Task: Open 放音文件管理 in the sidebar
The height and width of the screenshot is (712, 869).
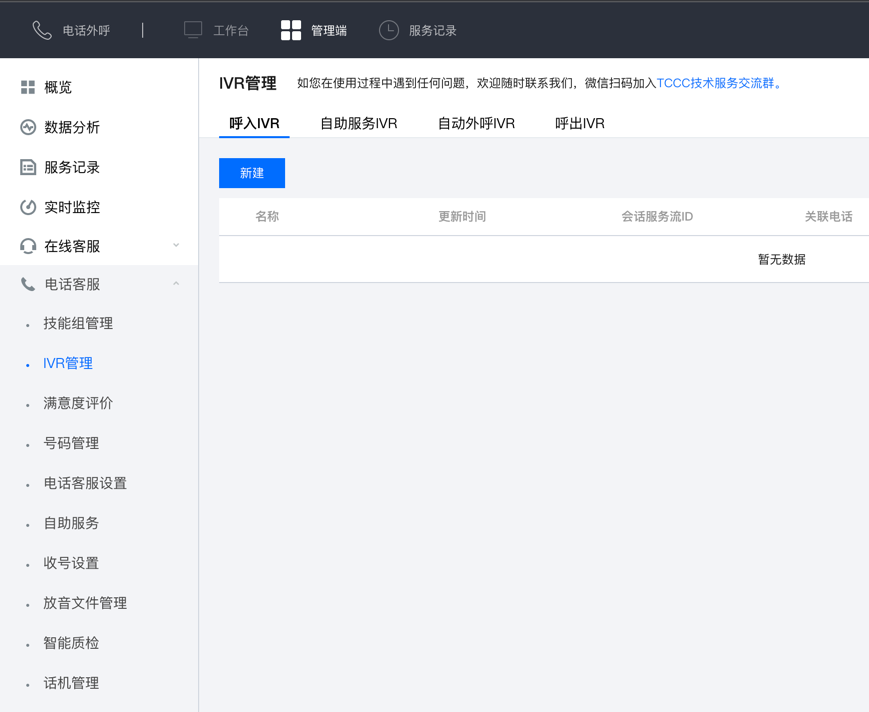Action: 85,604
